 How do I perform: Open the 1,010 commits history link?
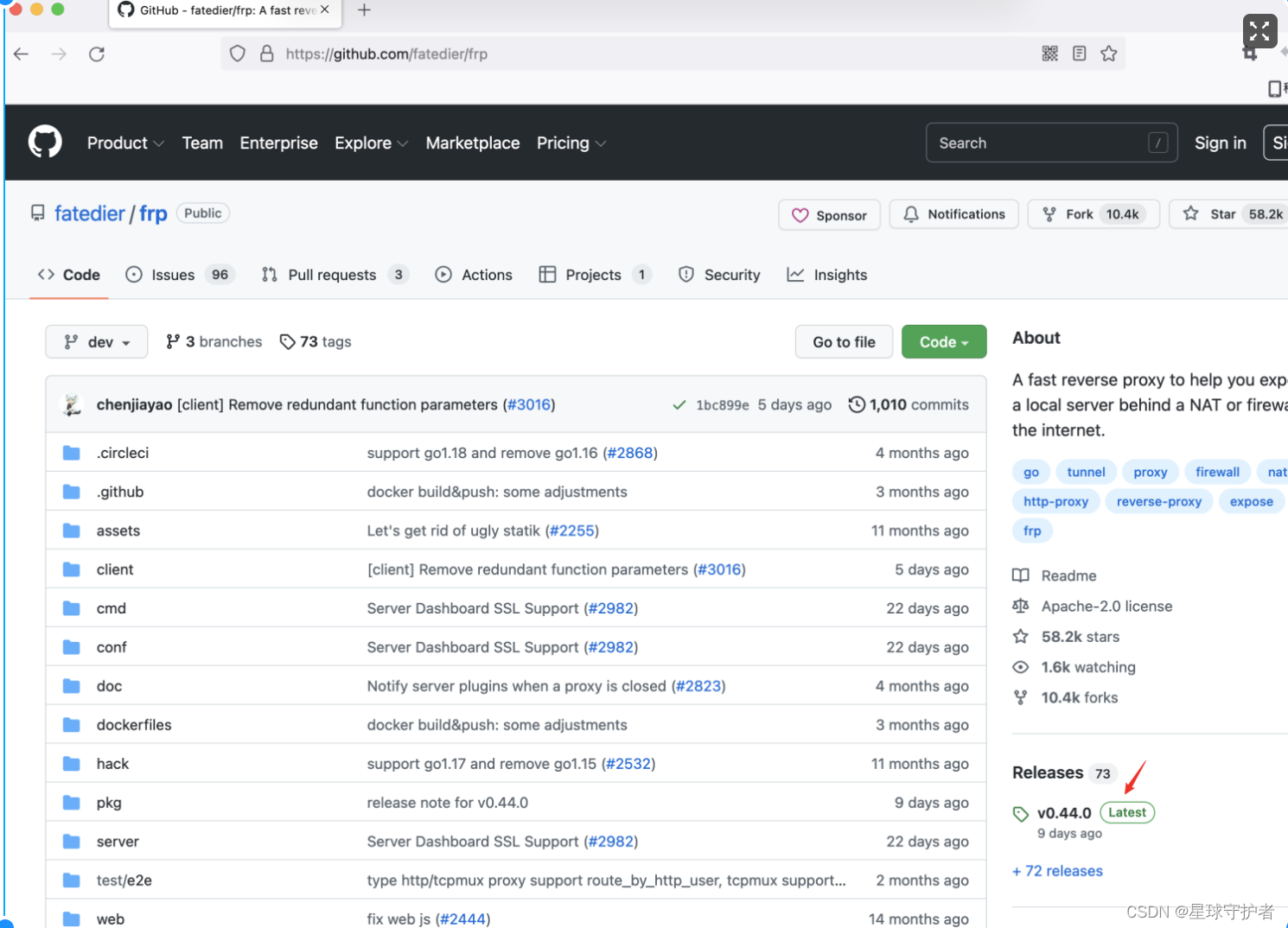coord(909,404)
